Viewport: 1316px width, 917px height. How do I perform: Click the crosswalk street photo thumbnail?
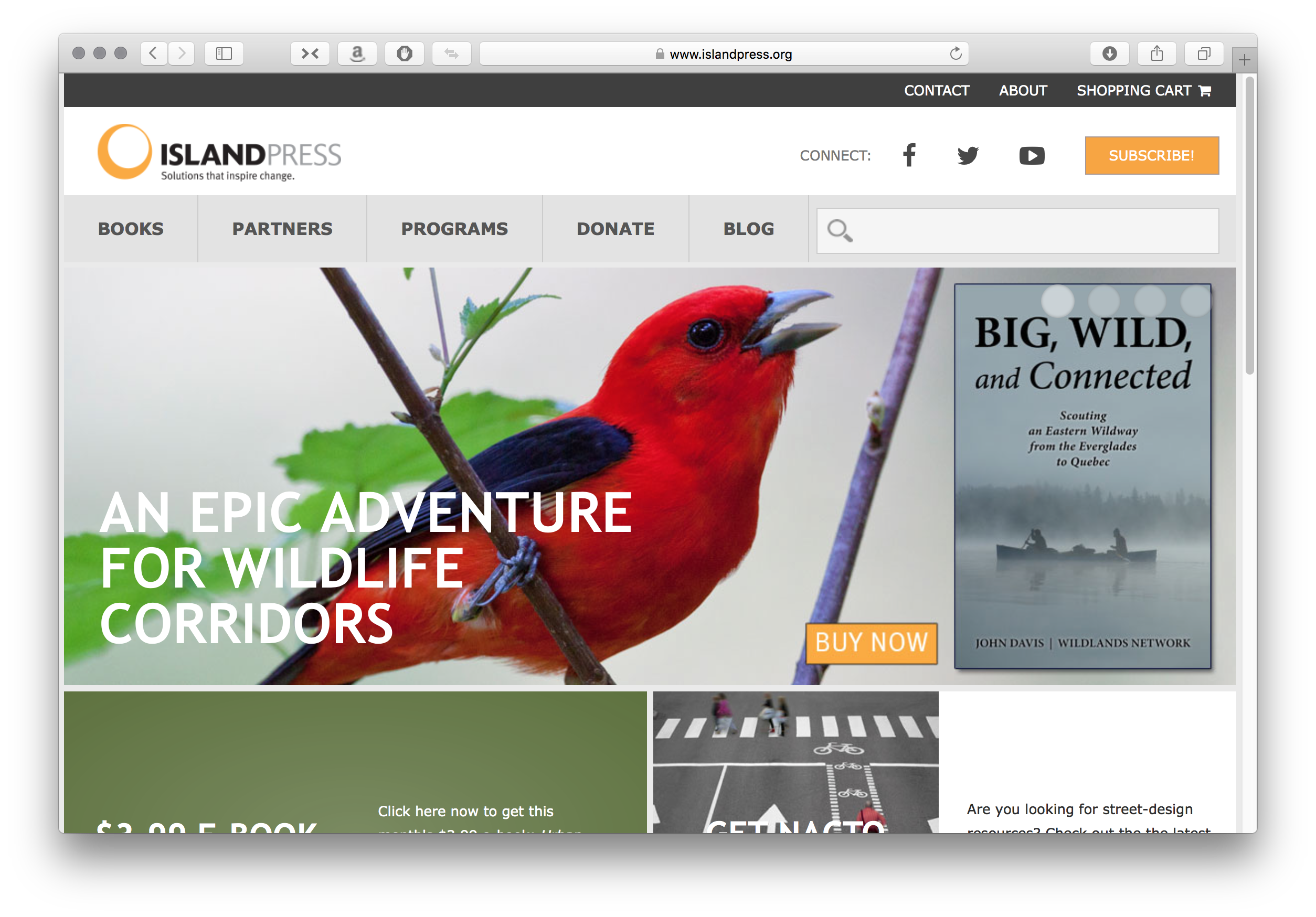point(795,762)
